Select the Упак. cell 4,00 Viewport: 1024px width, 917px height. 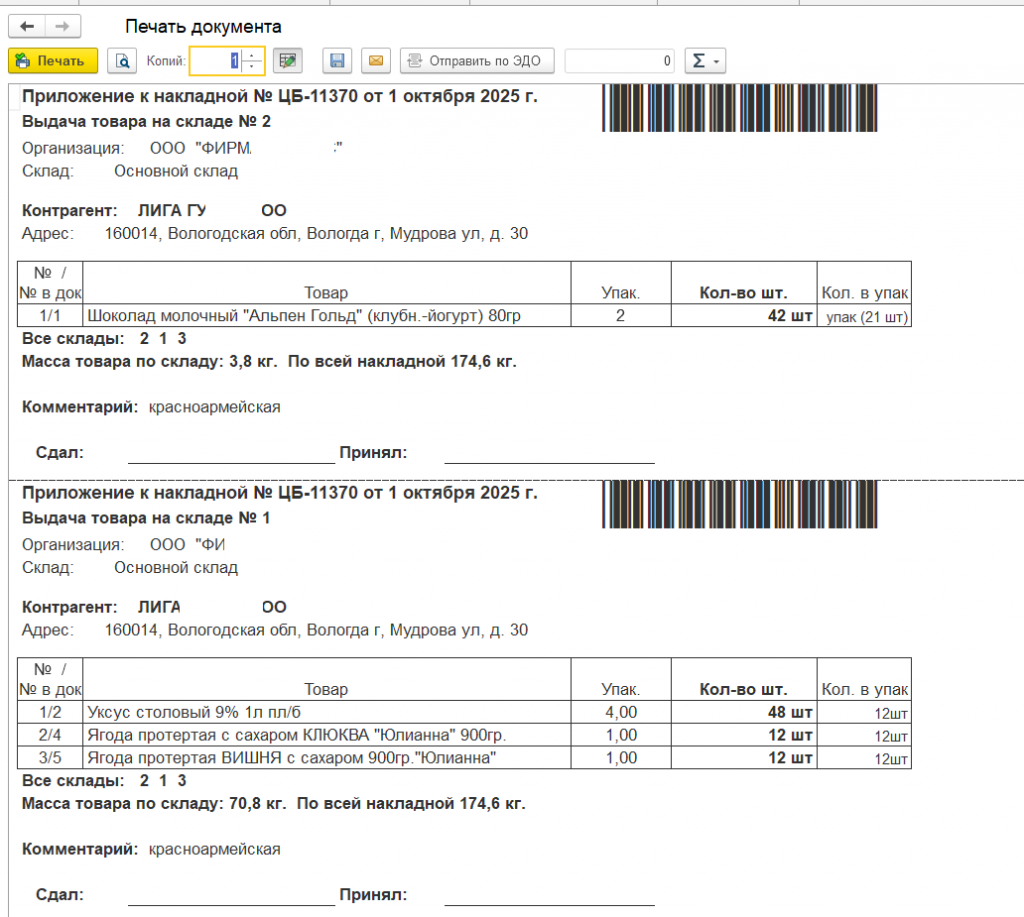[x=621, y=712]
